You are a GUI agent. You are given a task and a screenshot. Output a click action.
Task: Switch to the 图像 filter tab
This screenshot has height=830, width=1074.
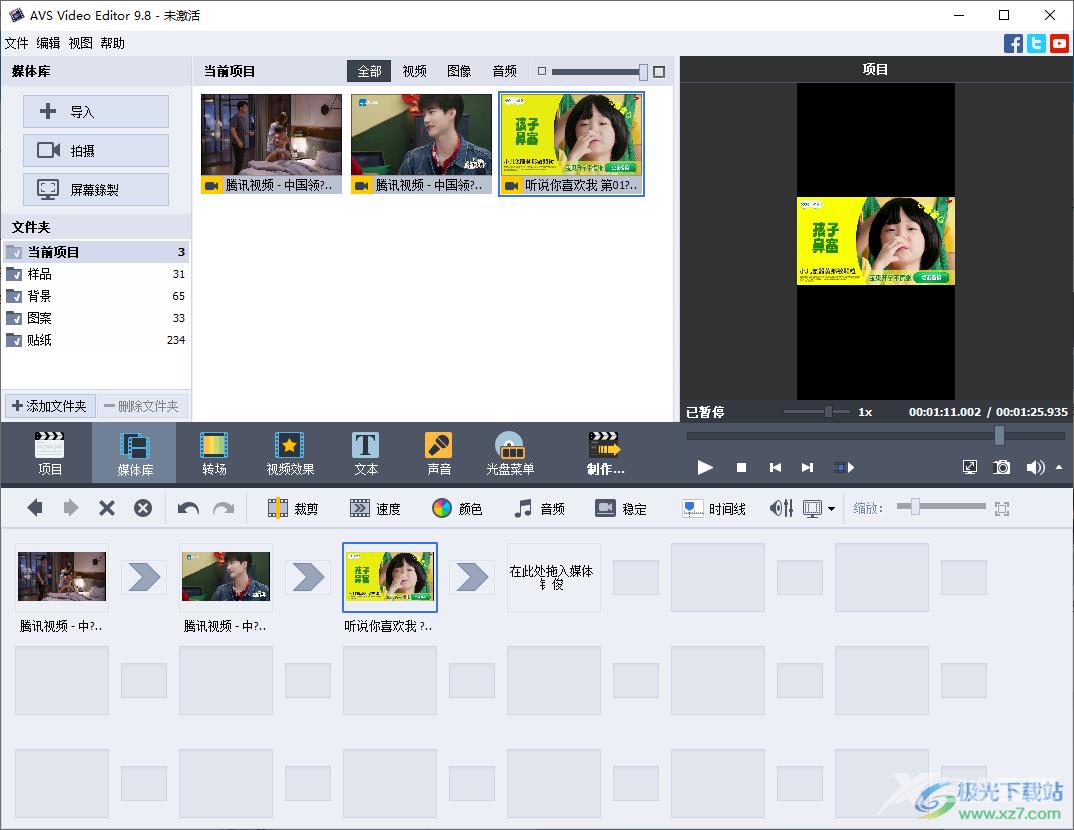(x=459, y=71)
